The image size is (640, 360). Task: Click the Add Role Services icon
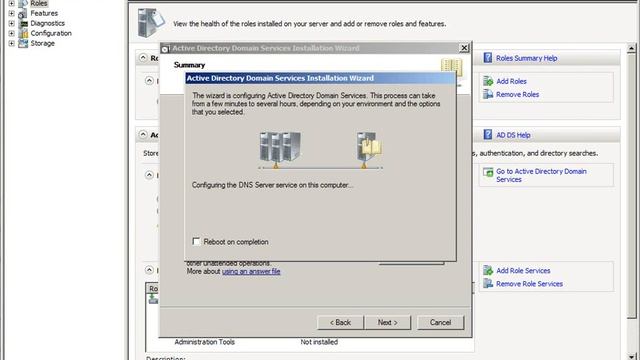488,270
